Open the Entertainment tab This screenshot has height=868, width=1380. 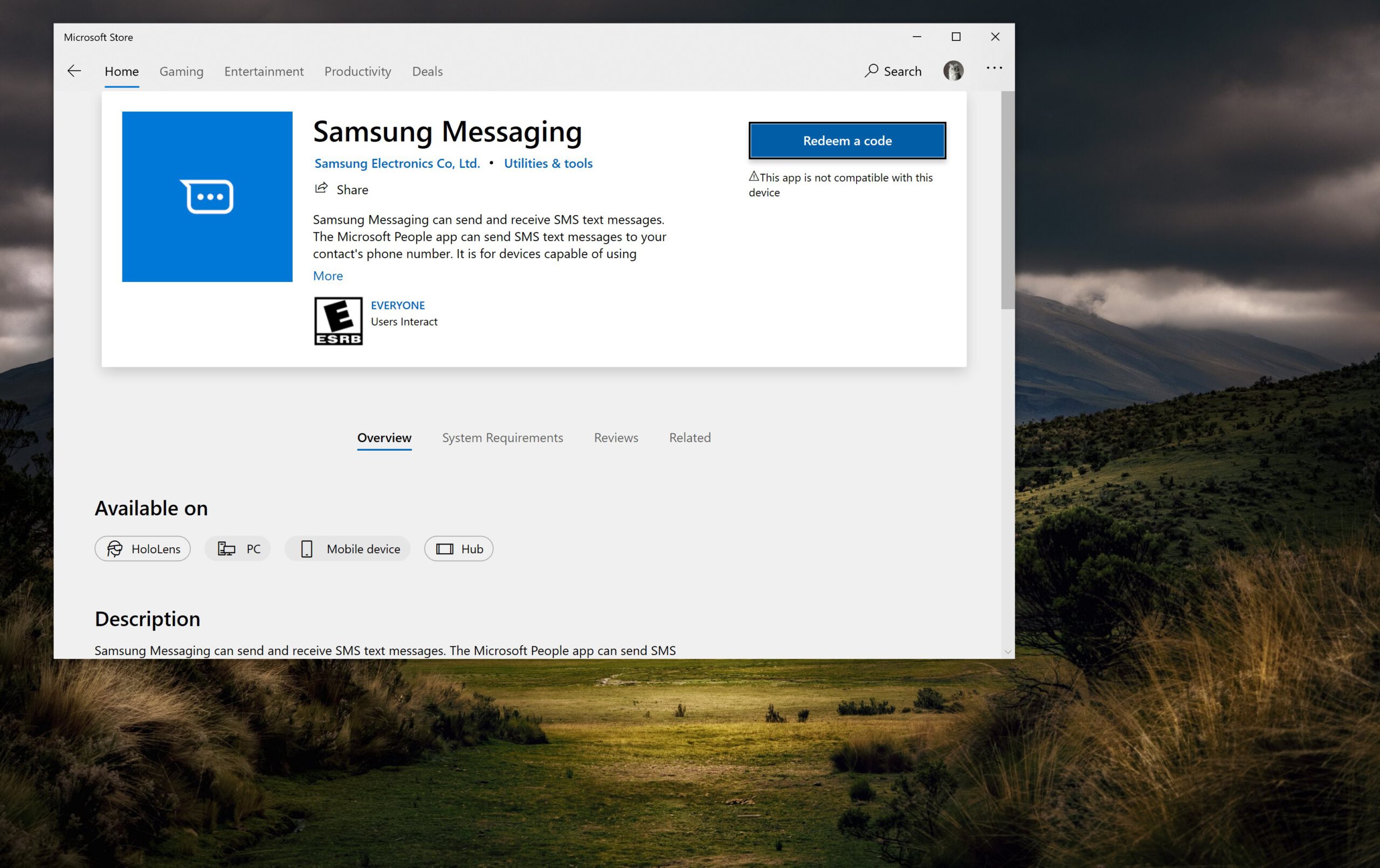[x=264, y=71]
